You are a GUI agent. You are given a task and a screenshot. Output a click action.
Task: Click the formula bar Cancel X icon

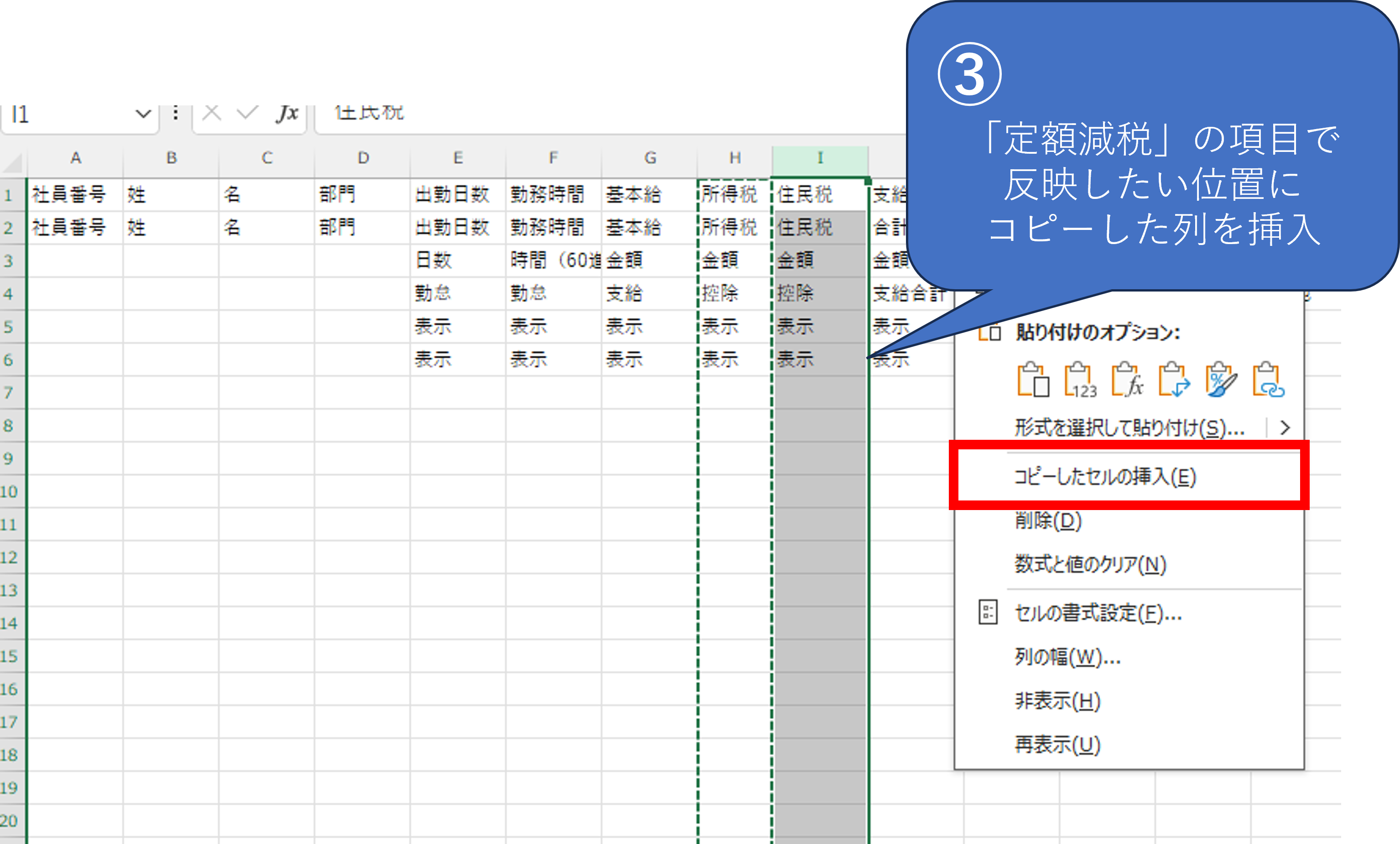point(212,113)
